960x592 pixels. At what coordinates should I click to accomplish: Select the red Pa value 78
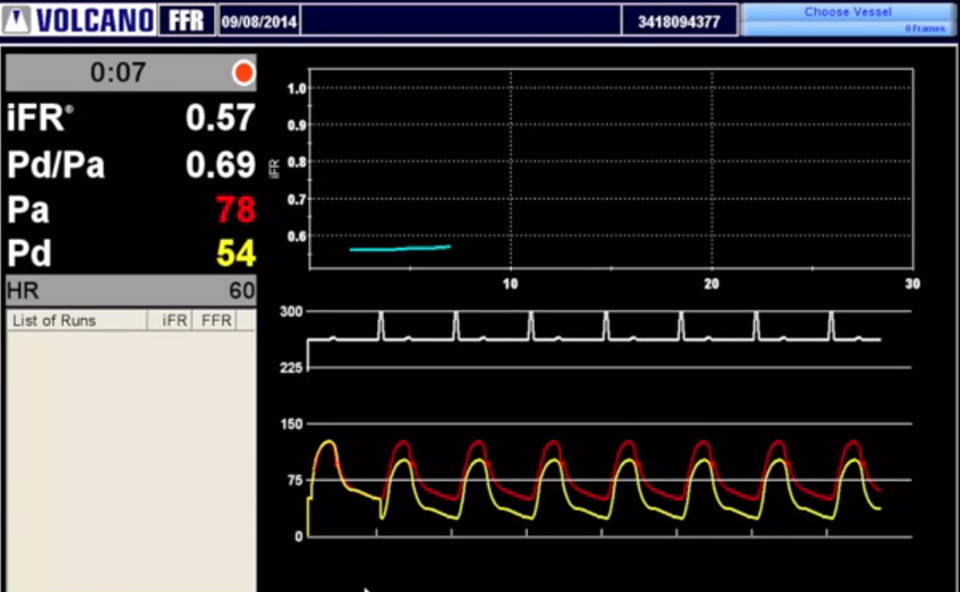point(236,210)
